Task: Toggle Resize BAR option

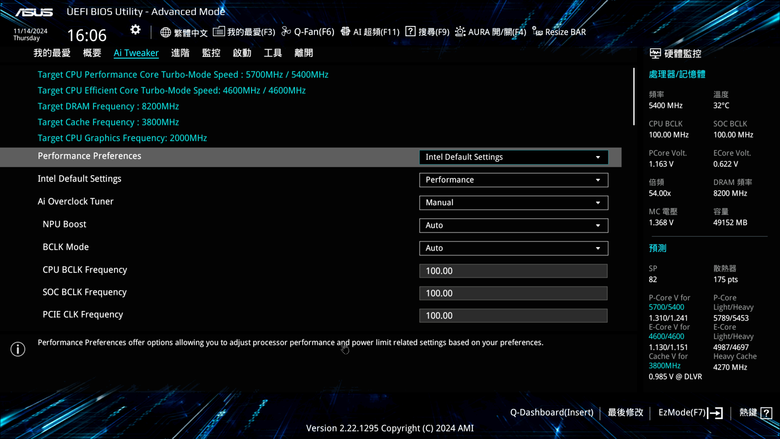Action: click(559, 32)
